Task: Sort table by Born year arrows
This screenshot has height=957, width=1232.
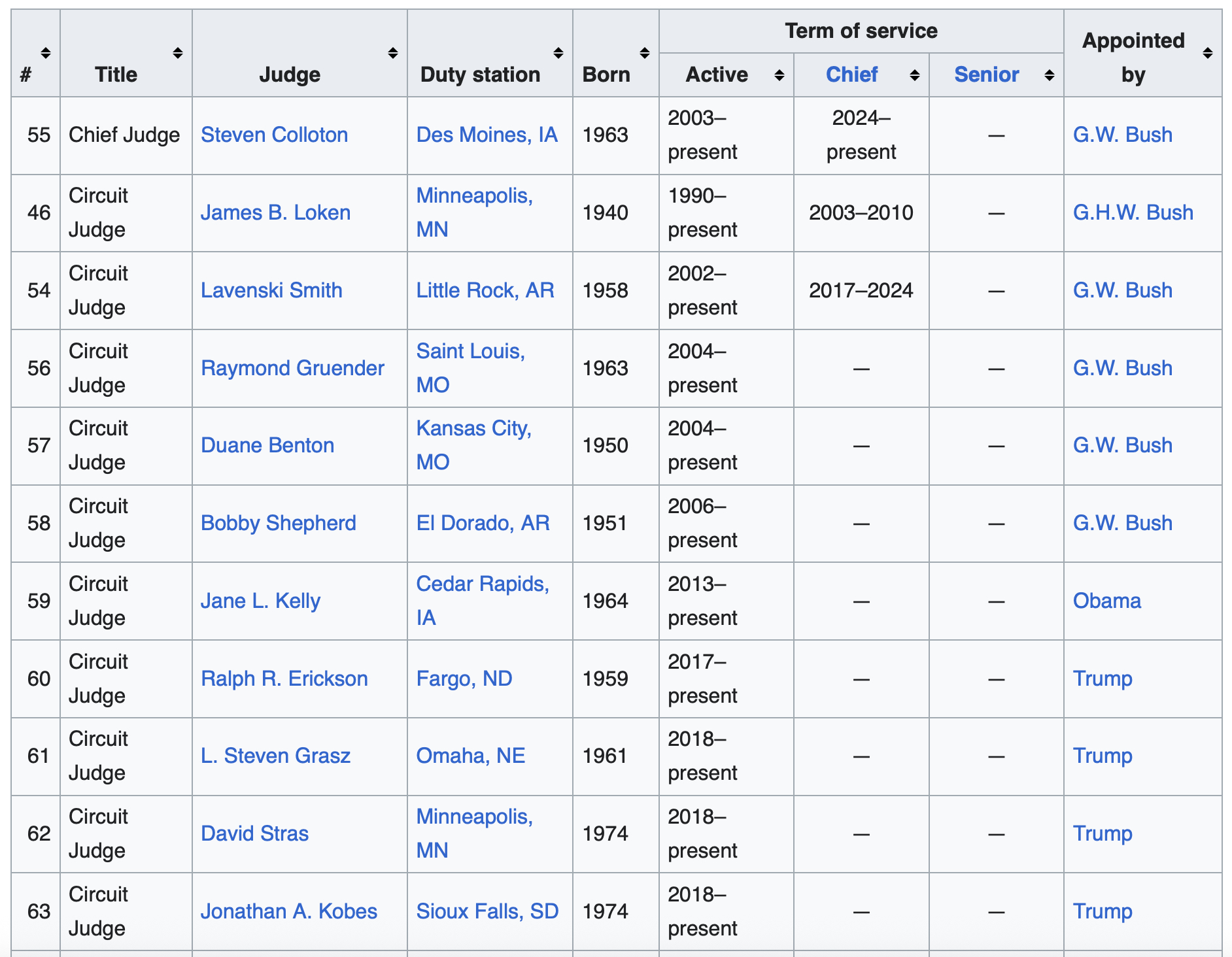Action: coord(644,53)
